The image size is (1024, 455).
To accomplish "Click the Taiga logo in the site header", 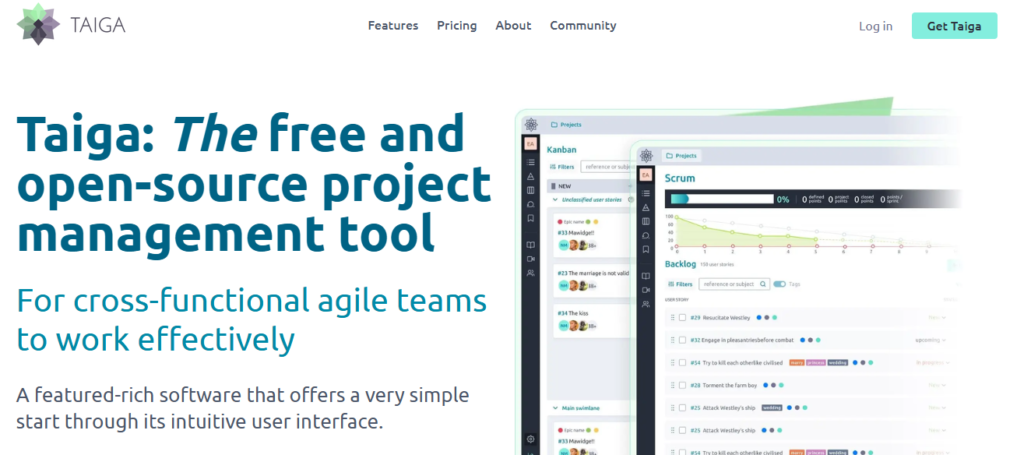I will (71, 25).
